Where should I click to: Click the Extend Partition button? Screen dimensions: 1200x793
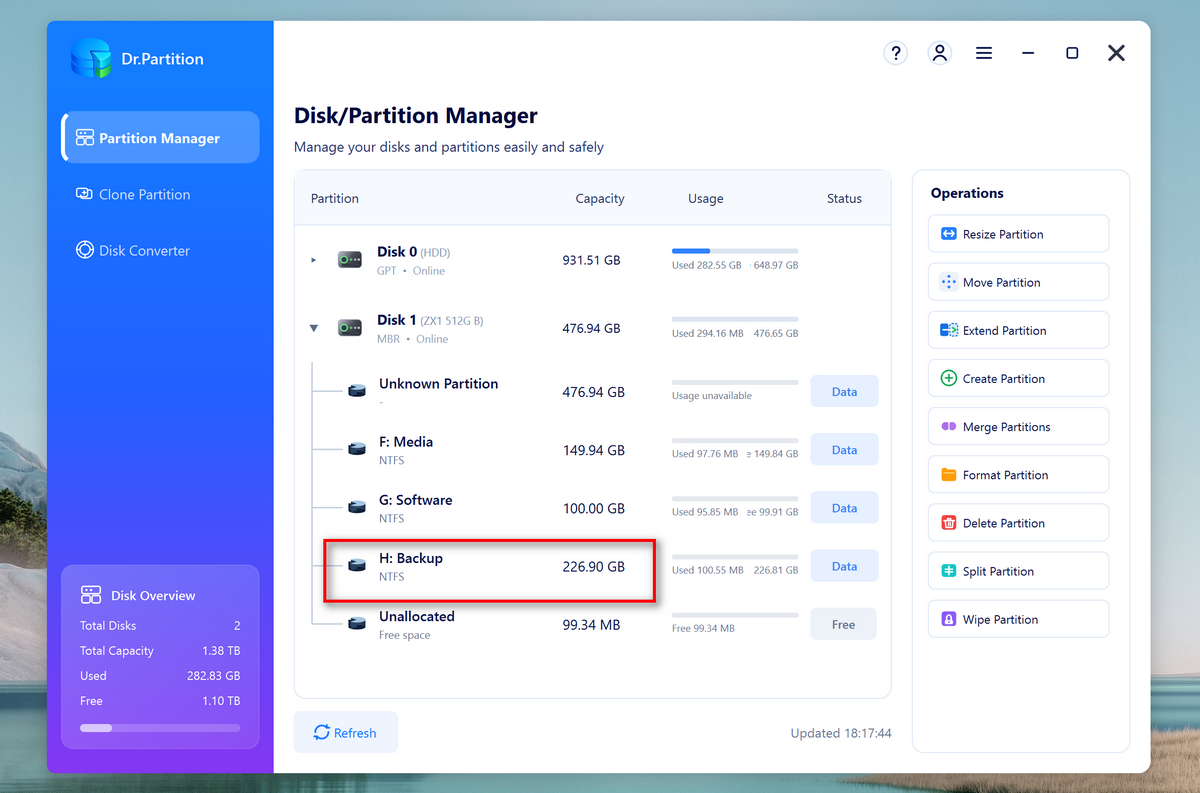click(1019, 330)
